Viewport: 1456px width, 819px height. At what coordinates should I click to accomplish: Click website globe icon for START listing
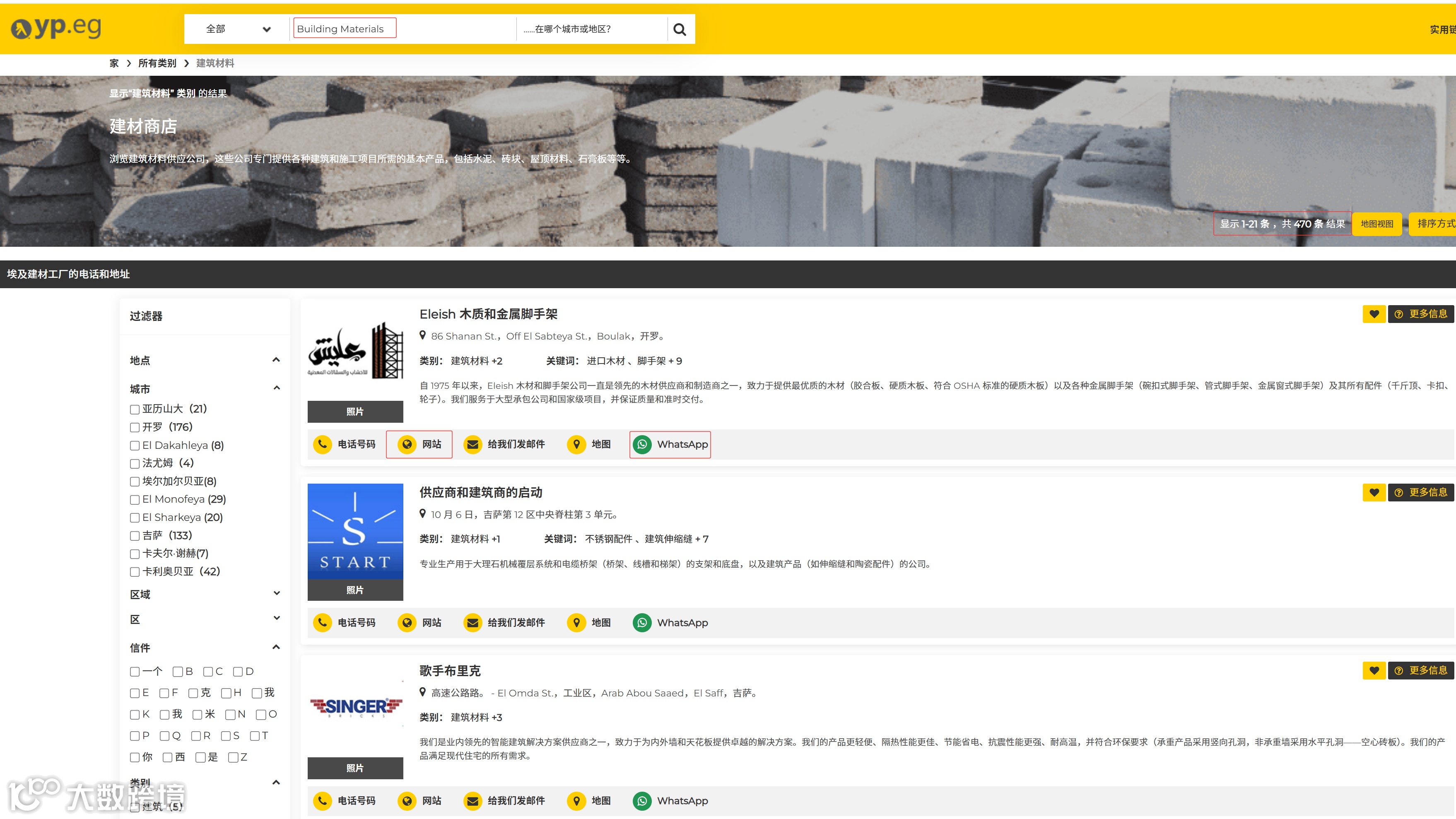[406, 623]
